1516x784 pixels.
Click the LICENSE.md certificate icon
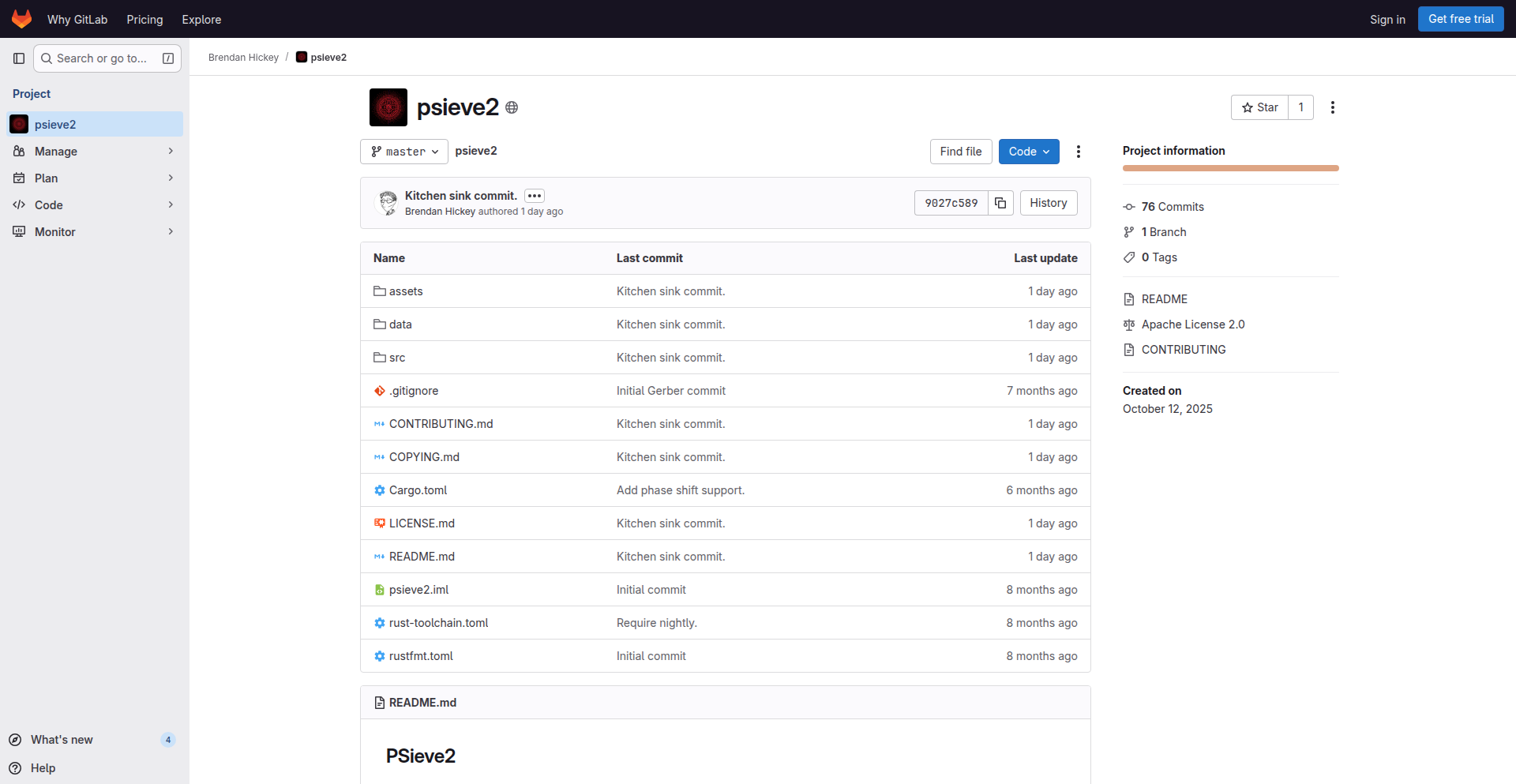[x=380, y=523]
